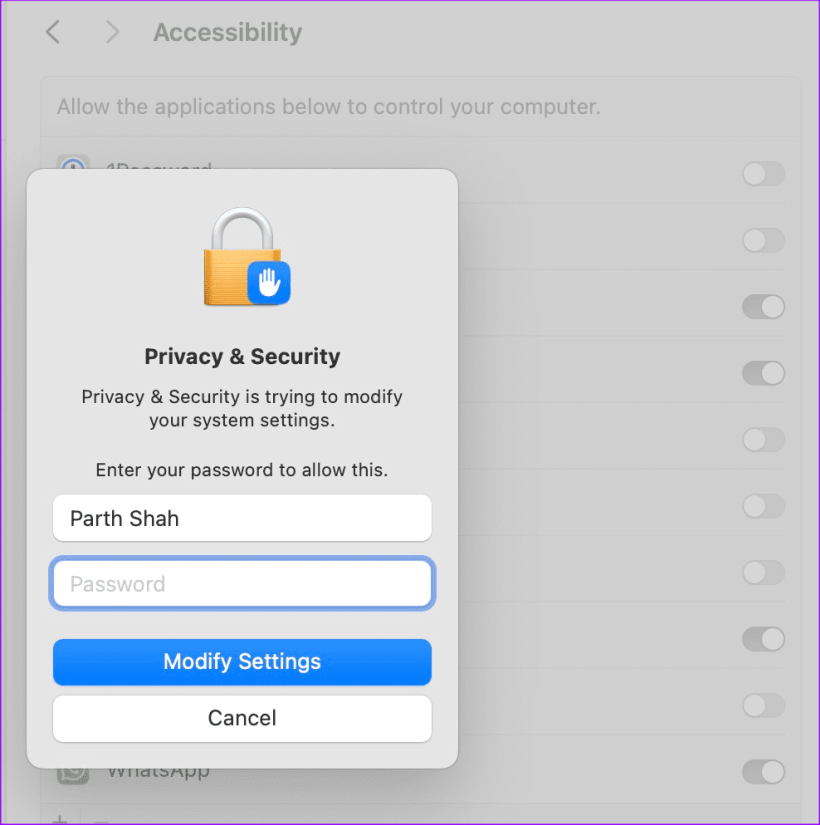Click the WhatsApp app icon
820x825 pixels.
tap(73, 773)
